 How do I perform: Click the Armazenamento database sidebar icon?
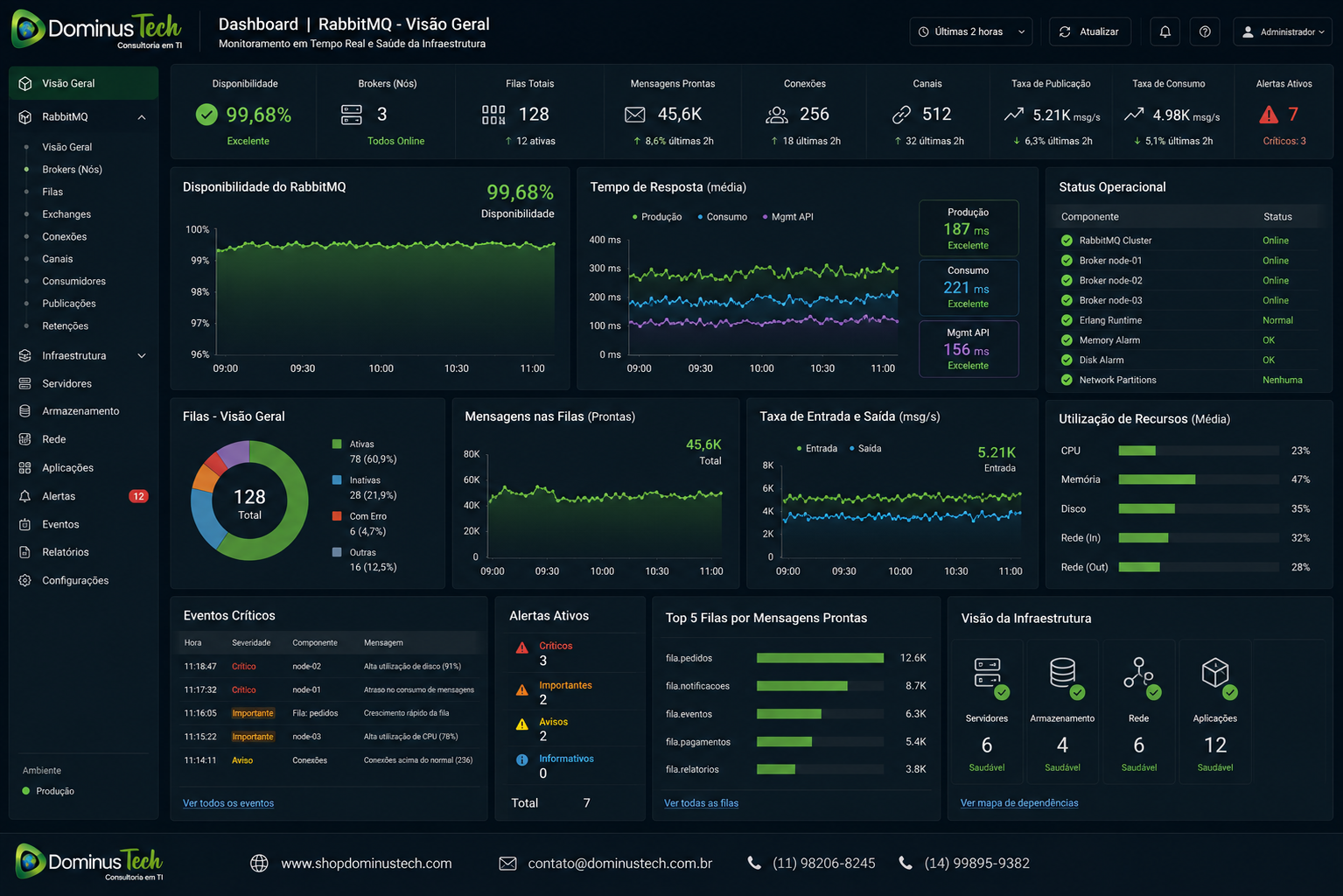(24, 411)
